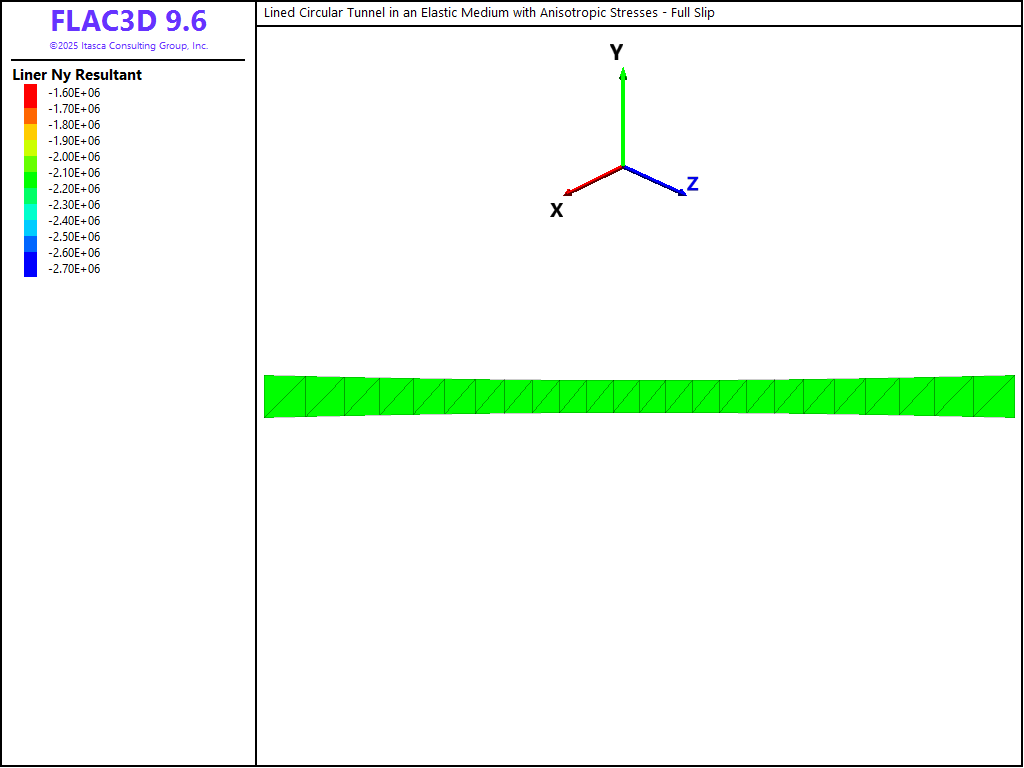
Task: Click the blue Z axis arrow
Action: point(656,181)
